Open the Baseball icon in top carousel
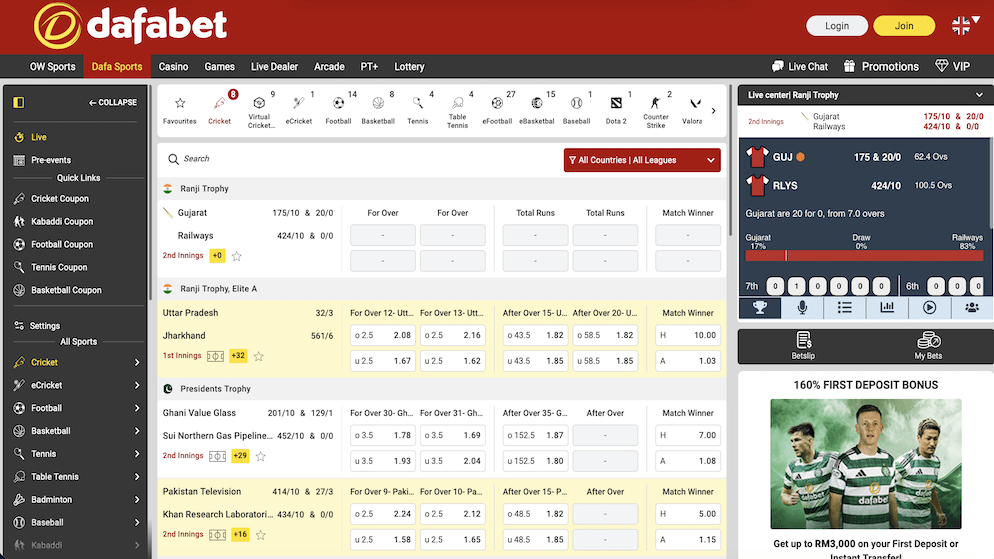The height and width of the screenshot is (559, 994). point(576,110)
